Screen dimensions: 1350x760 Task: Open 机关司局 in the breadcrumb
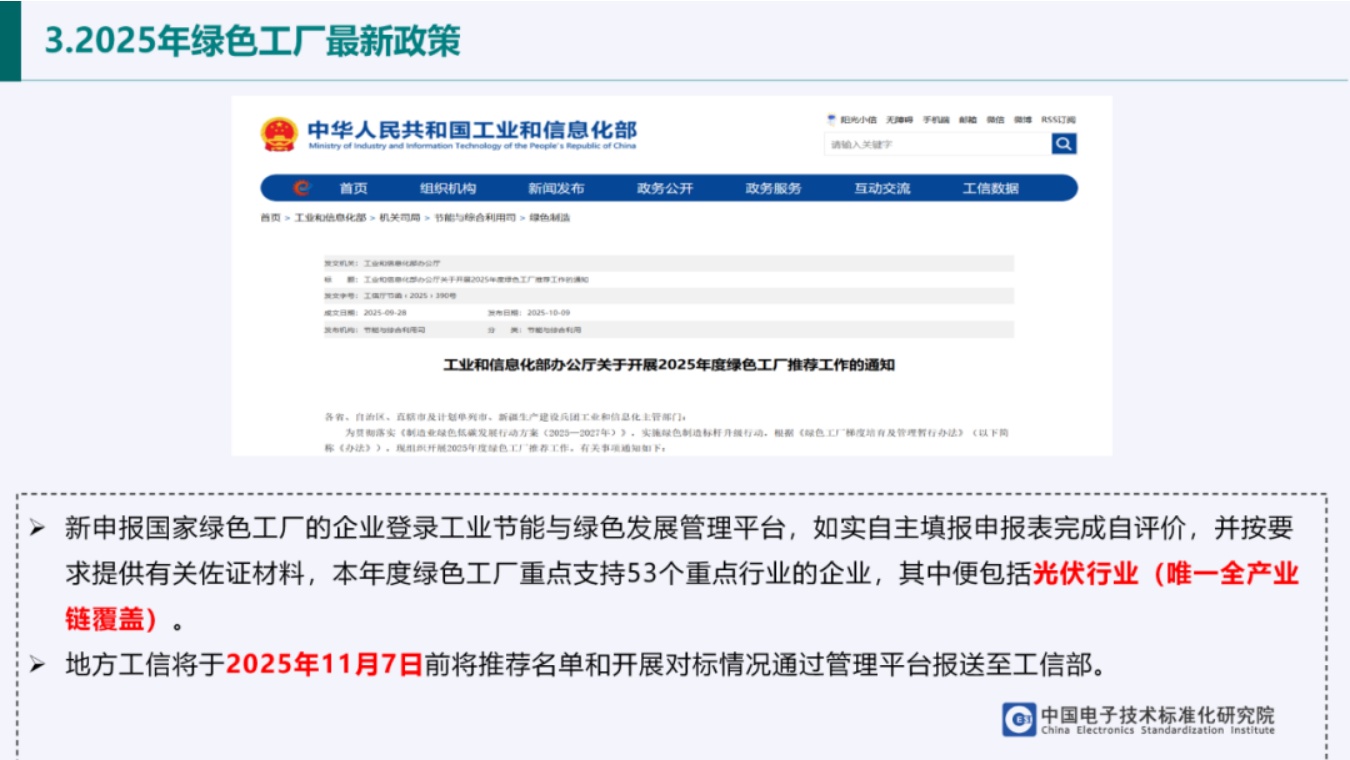pyautogui.click(x=399, y=217)
